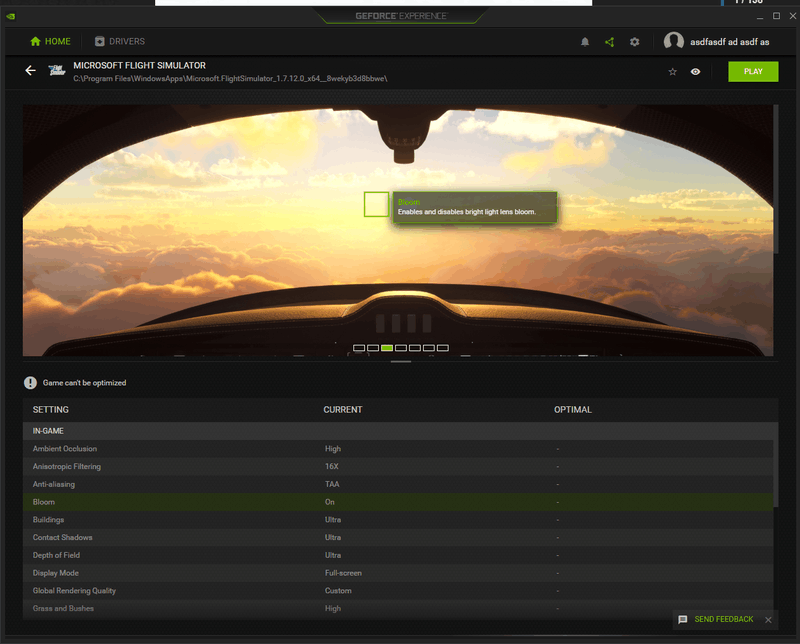Select the highlighted third carousel indicator

[x=387, y=348]
